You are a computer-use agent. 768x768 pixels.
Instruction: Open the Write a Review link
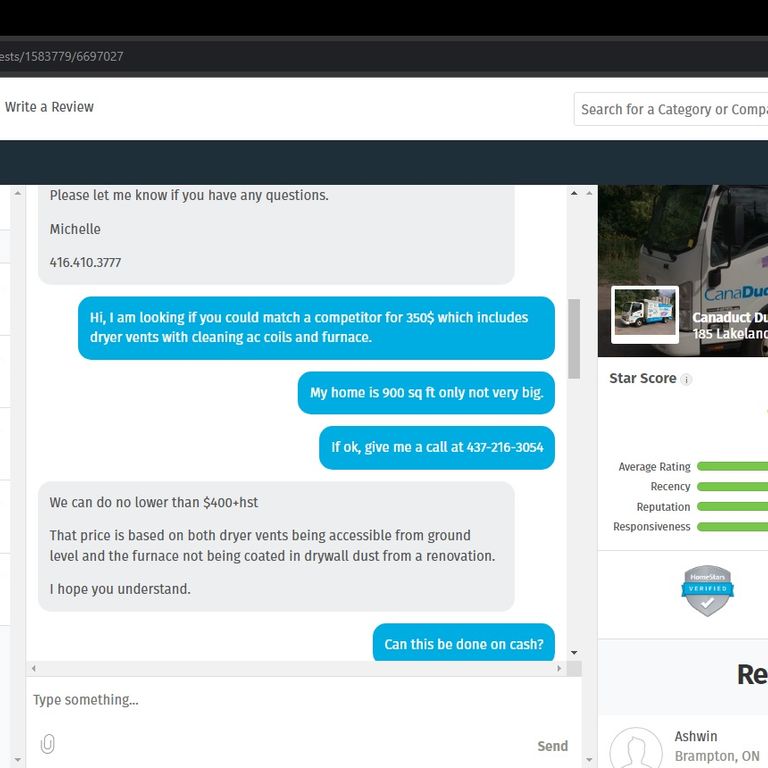(x=49, y=107)
